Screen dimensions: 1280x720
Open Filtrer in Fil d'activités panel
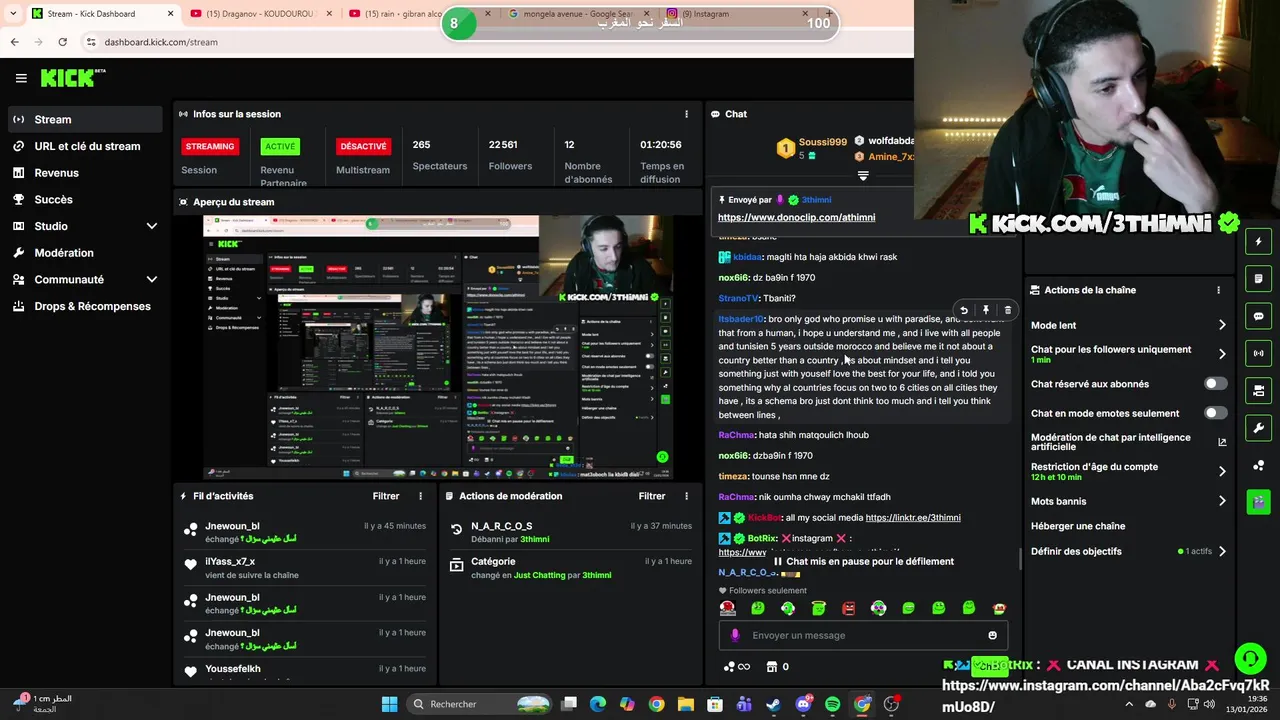386,496
